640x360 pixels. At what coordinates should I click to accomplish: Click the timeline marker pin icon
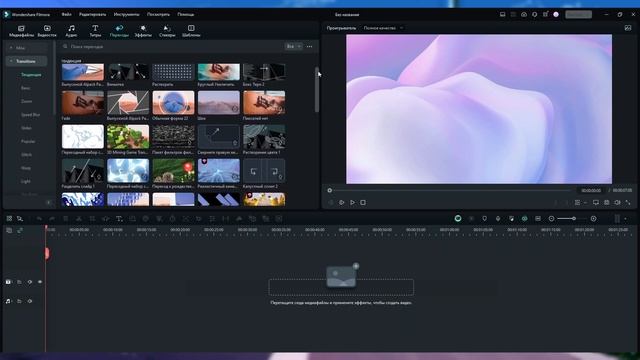click(484, 219)
